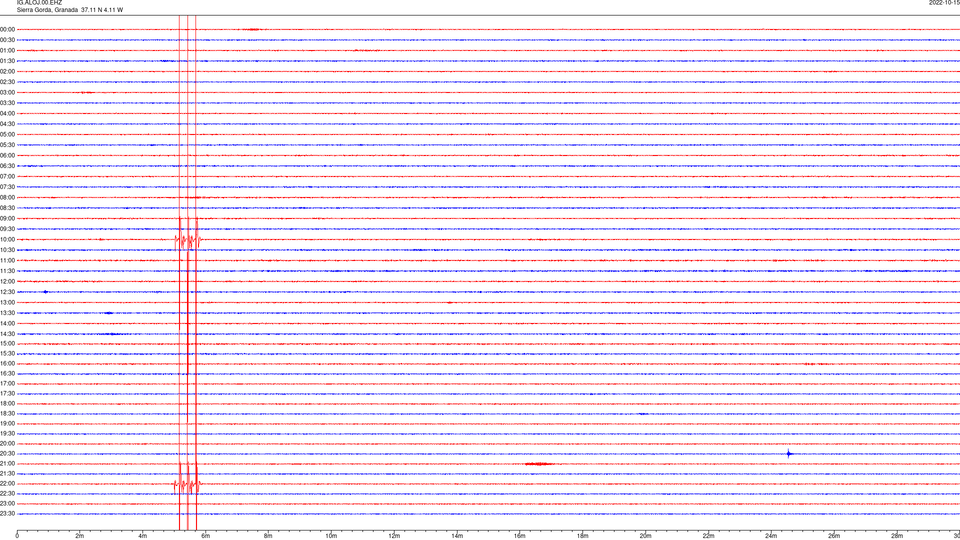
Task: Click the blue spike on the 20:30 trace
Action: tap(789, 454)
